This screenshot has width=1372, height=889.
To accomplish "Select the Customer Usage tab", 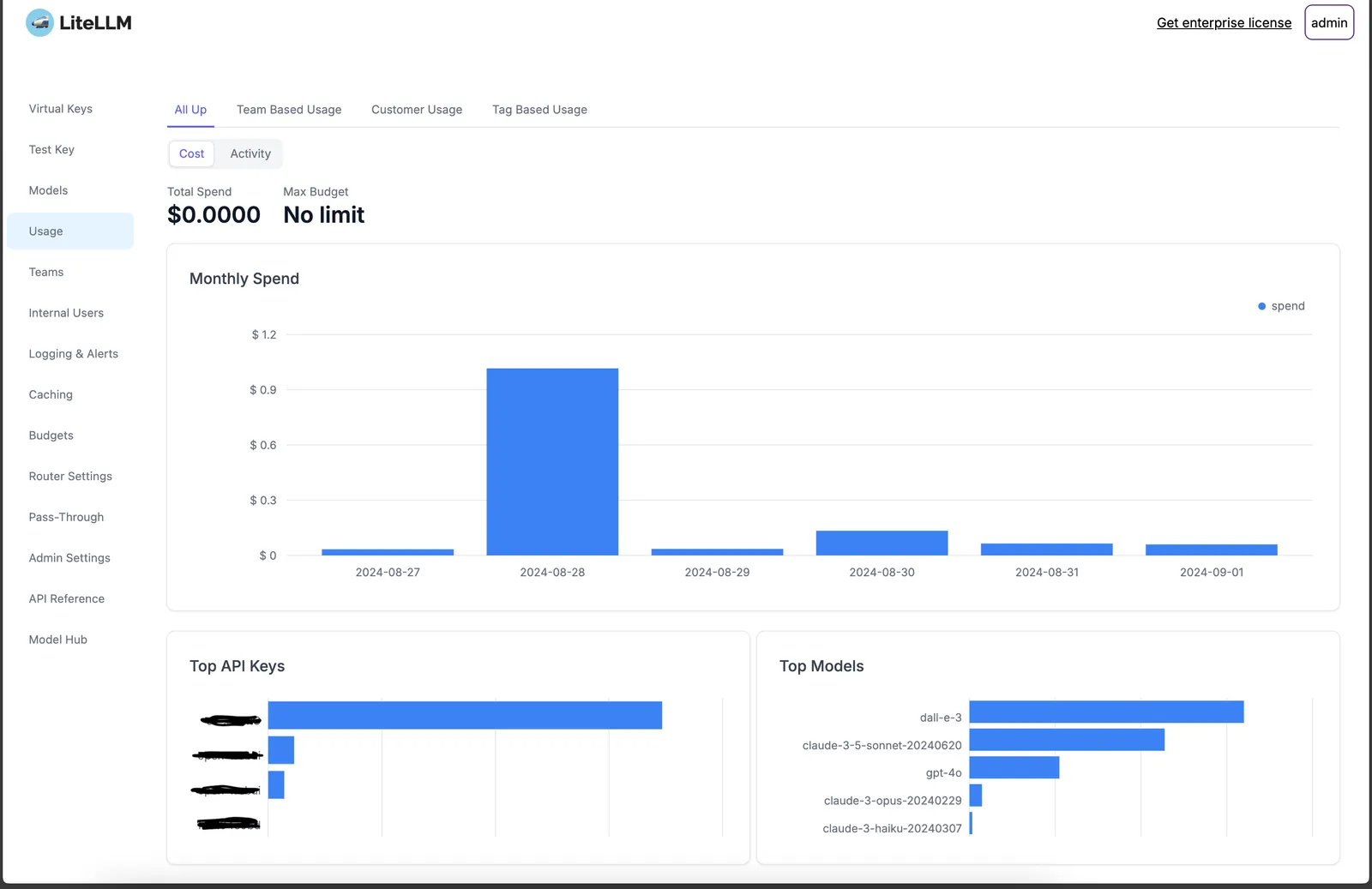I will [x=416, y=110].
